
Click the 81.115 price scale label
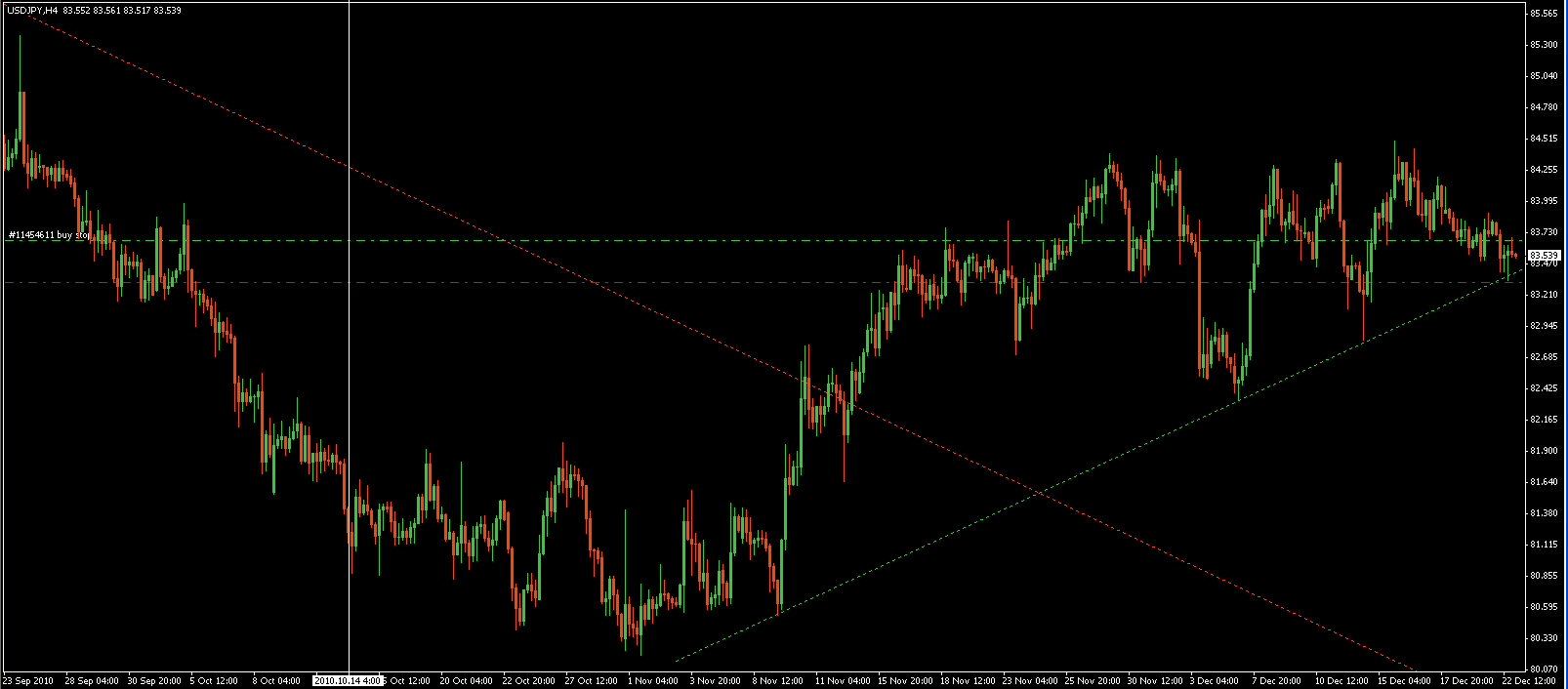pyautogui.click(x=1544, y=544)
